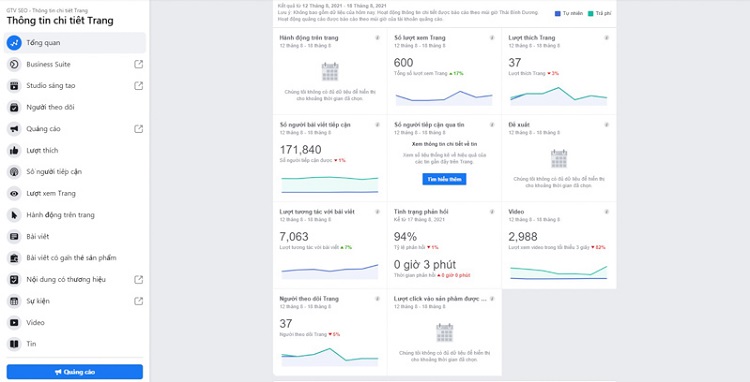Click the Video play sidebar icon
Image resolution: width=750 pixels, height=382 pixels.
[14, 322]
